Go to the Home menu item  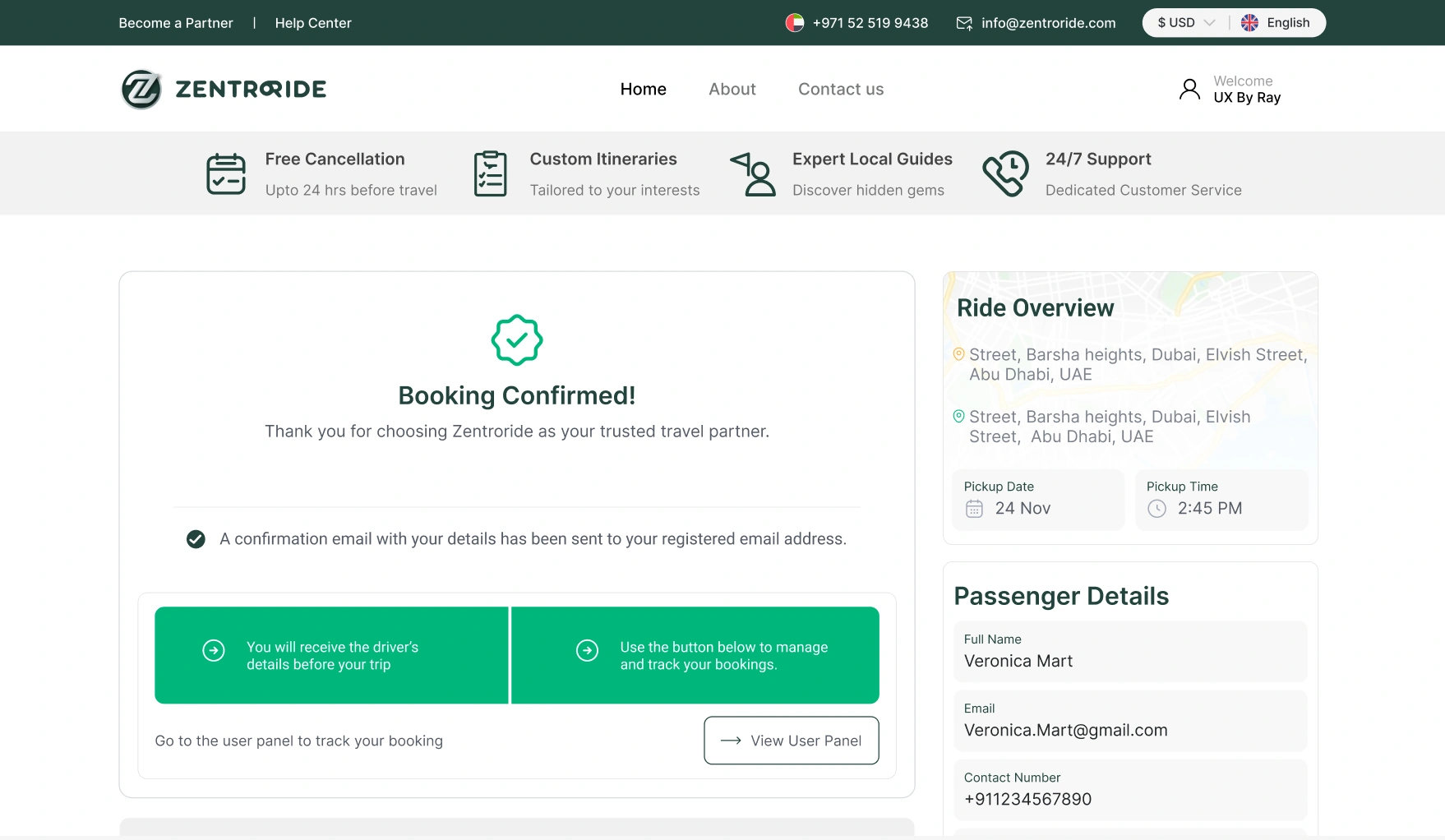click(644, 89)
